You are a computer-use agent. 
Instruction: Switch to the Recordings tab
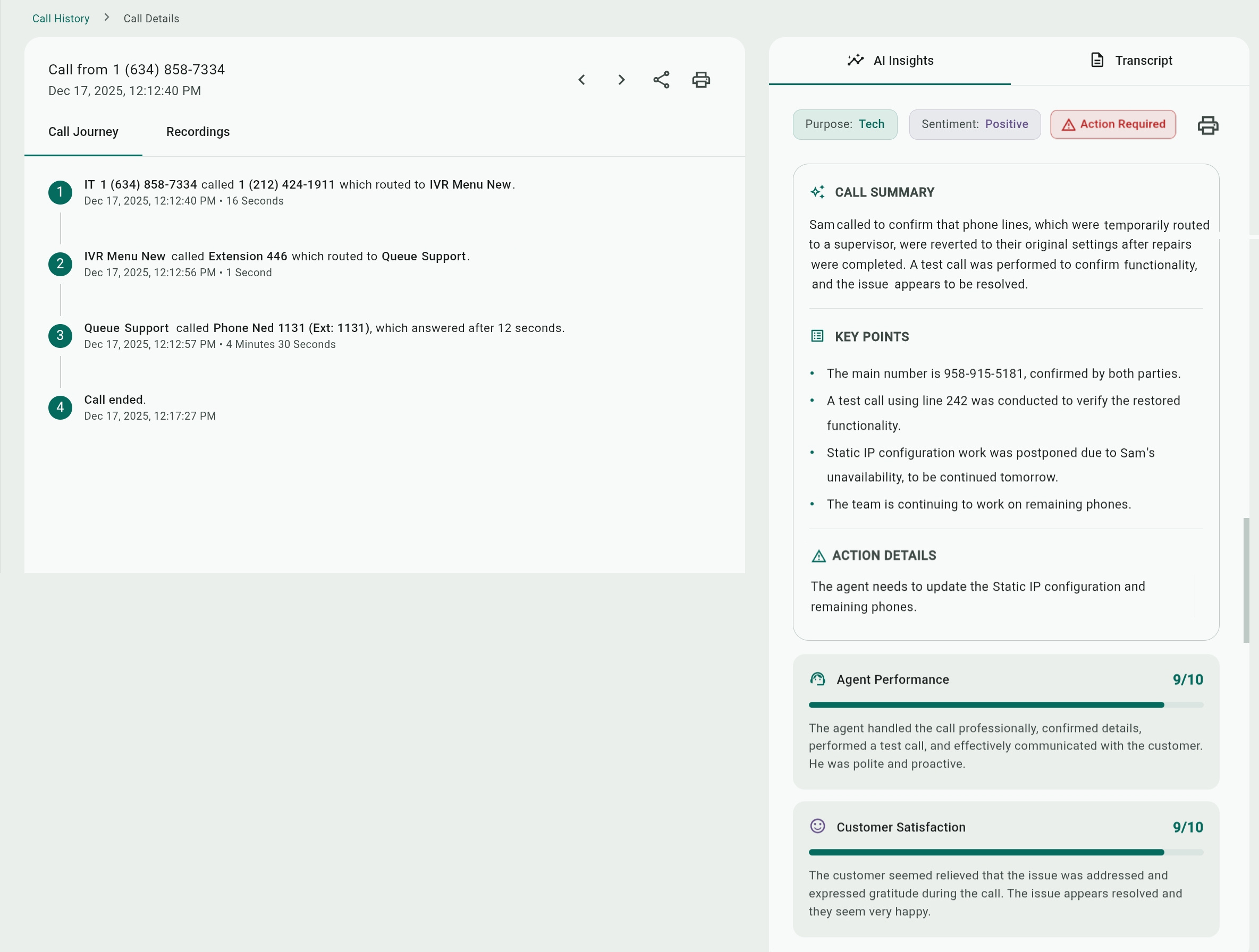[198, 131]
